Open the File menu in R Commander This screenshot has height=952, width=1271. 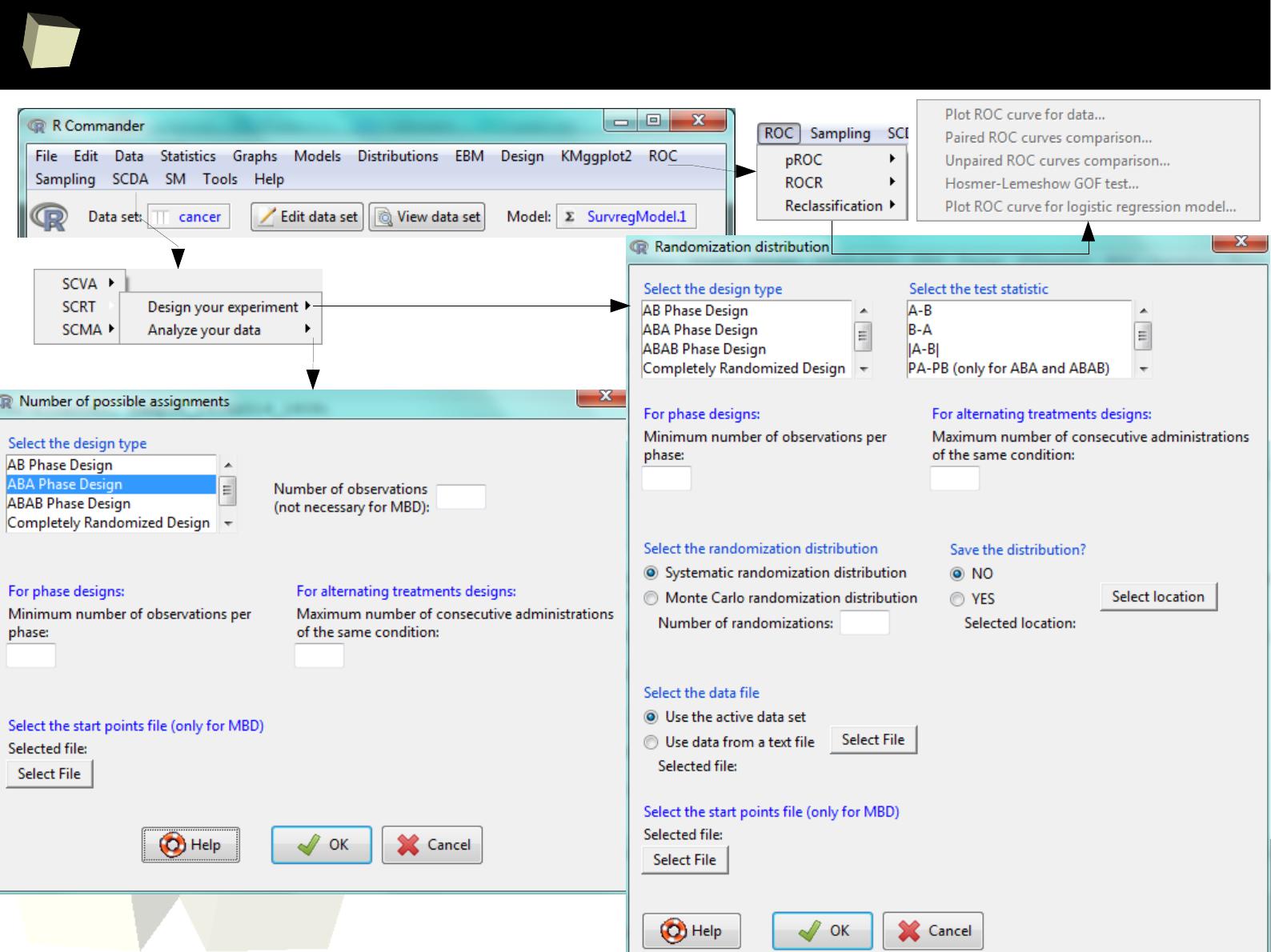tap(46, 156)
